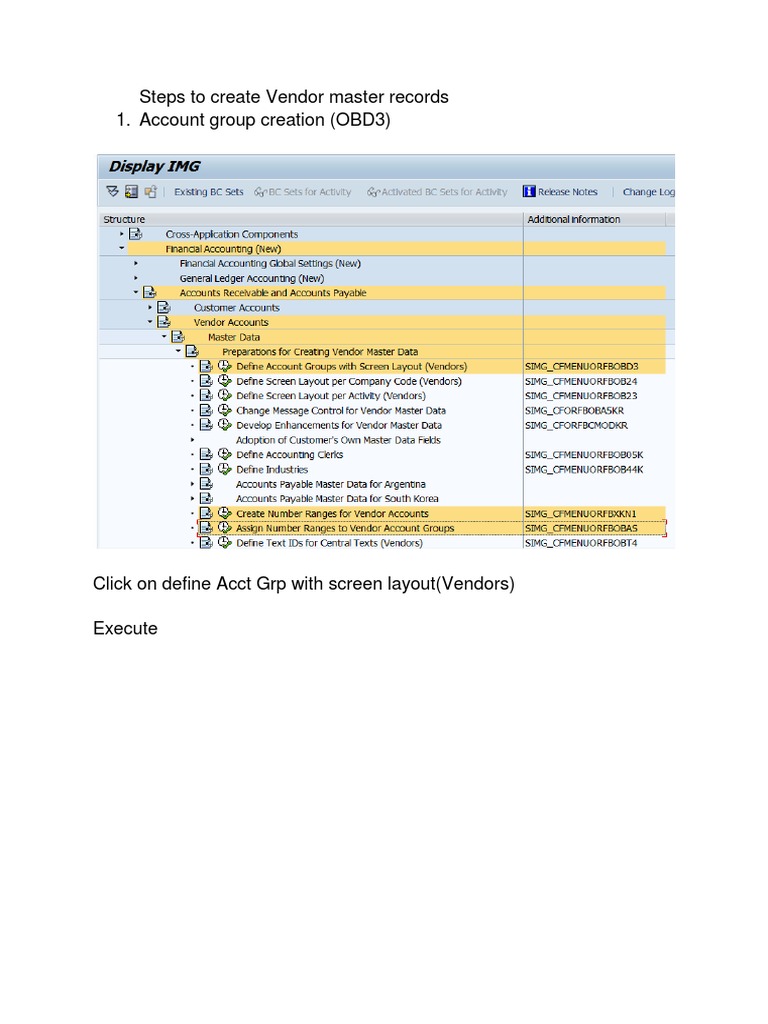Open documentation for Accounts Payable Master Data for Argentina
This screenshot has width=768, height=1024.
pos(206,484)
